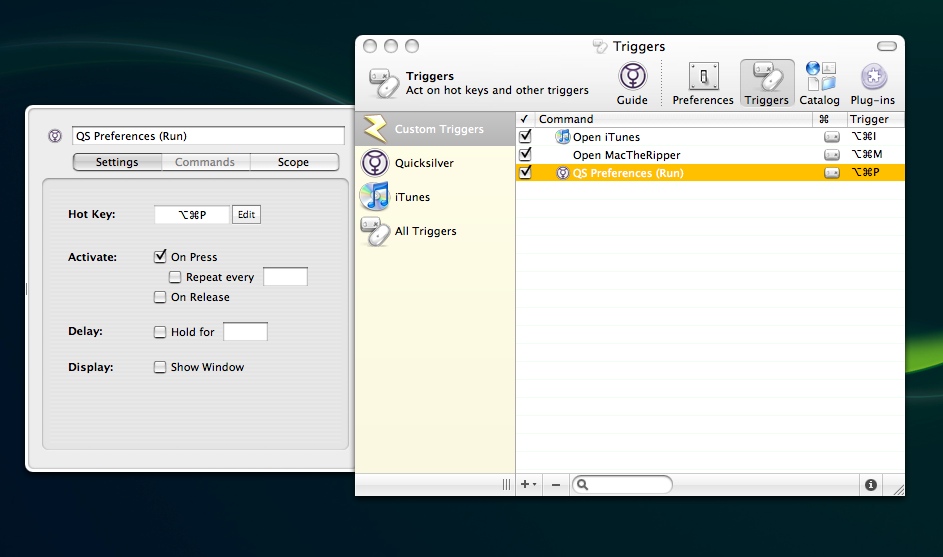Image resolution: width=943 pixels, height=557 pixels.
Task: Click the Repeat every interval field
Action: [286, 277]
